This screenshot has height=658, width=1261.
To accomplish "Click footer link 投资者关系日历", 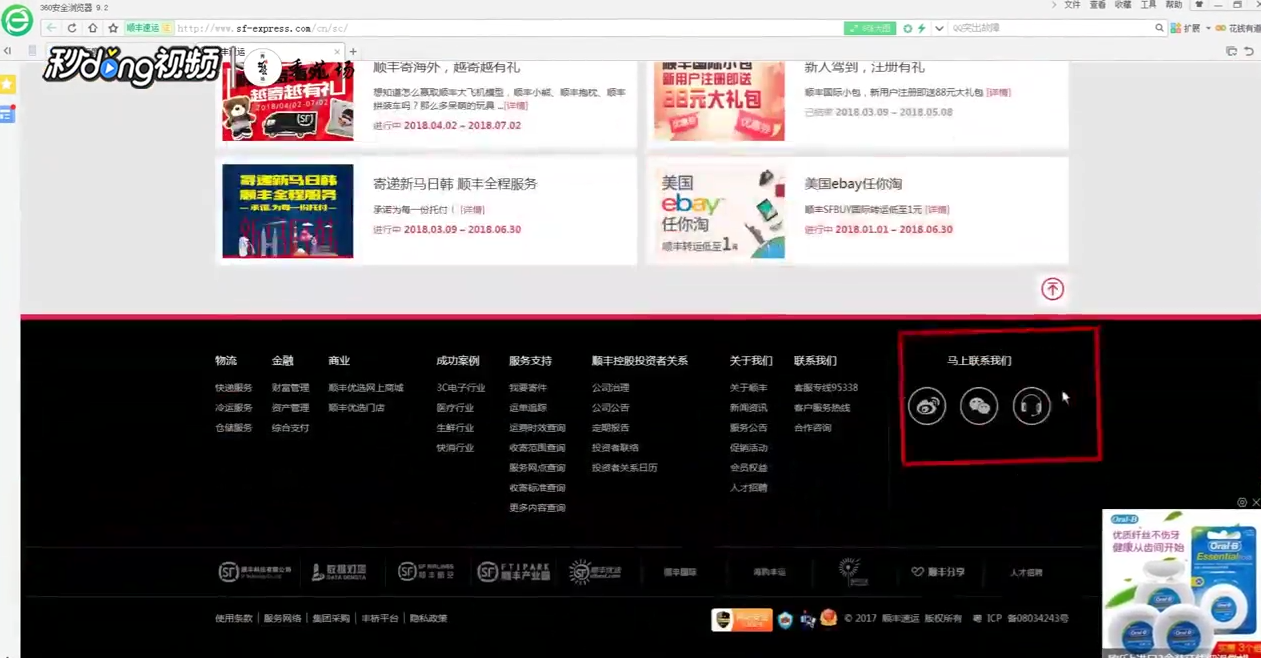I will pos(624,468).
